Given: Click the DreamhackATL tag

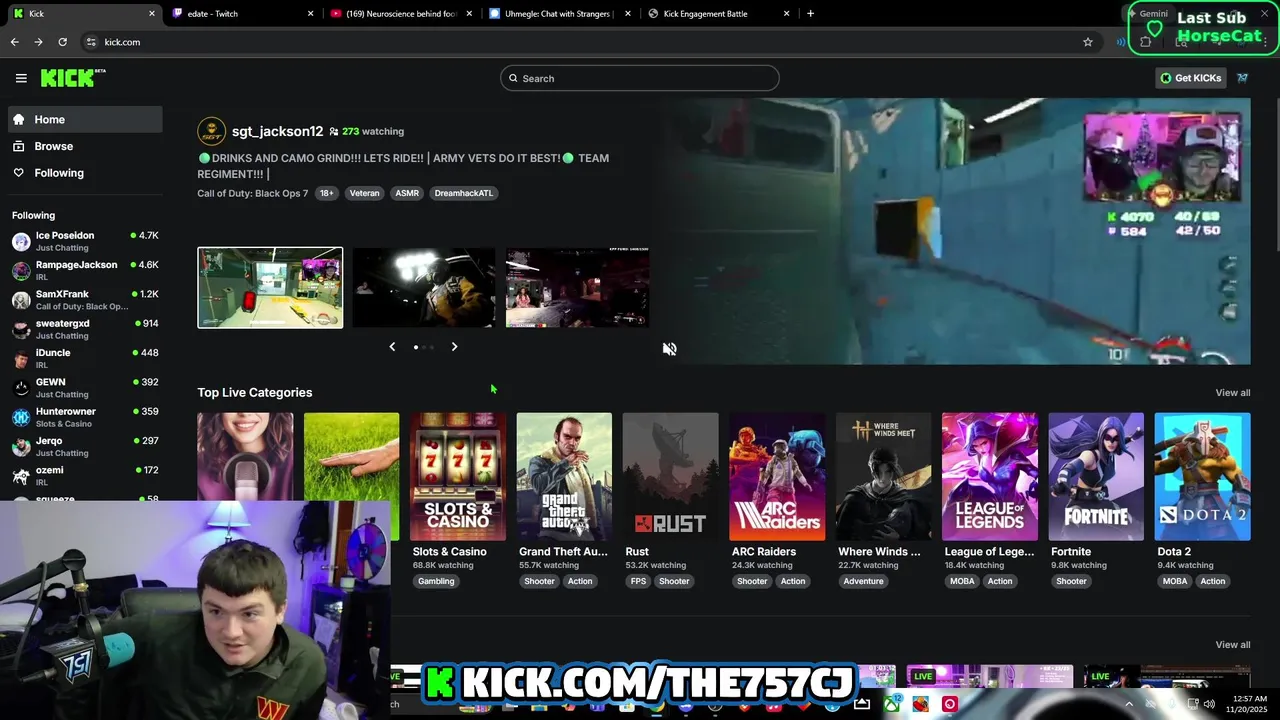Looking at the screenshot, I should click(464, 193).
